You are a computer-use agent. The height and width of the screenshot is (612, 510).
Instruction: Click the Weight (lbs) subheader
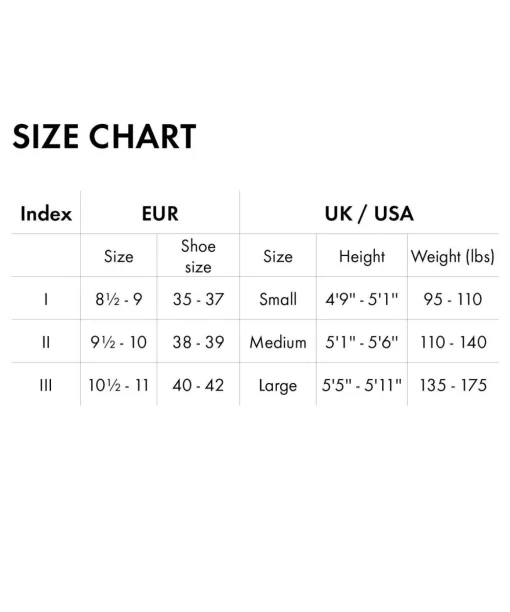pos(453,256)
